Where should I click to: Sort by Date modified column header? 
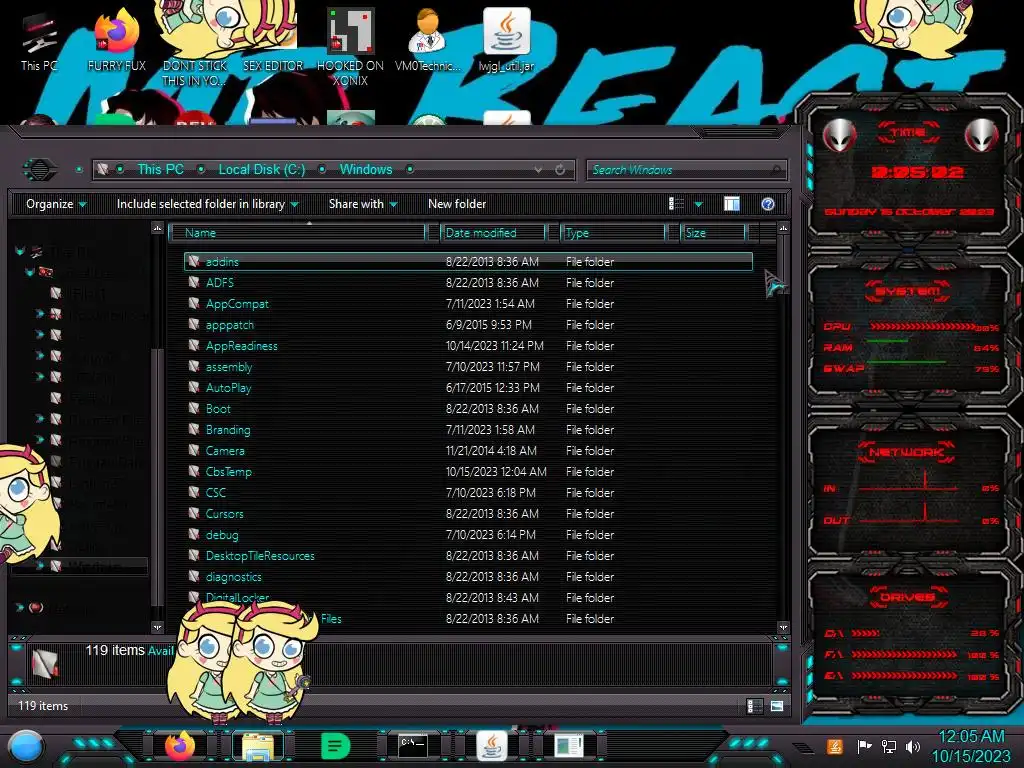[x=494, y=233]
